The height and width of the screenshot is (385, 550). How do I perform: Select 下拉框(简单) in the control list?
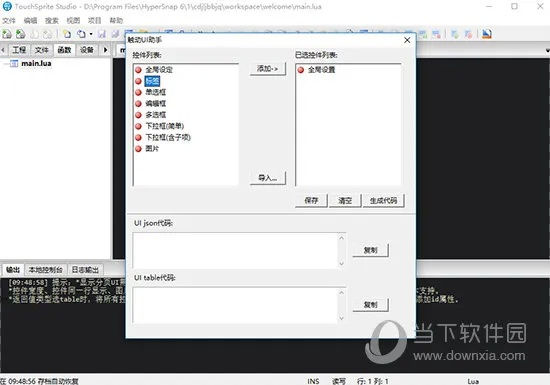[x=165, y=126]
